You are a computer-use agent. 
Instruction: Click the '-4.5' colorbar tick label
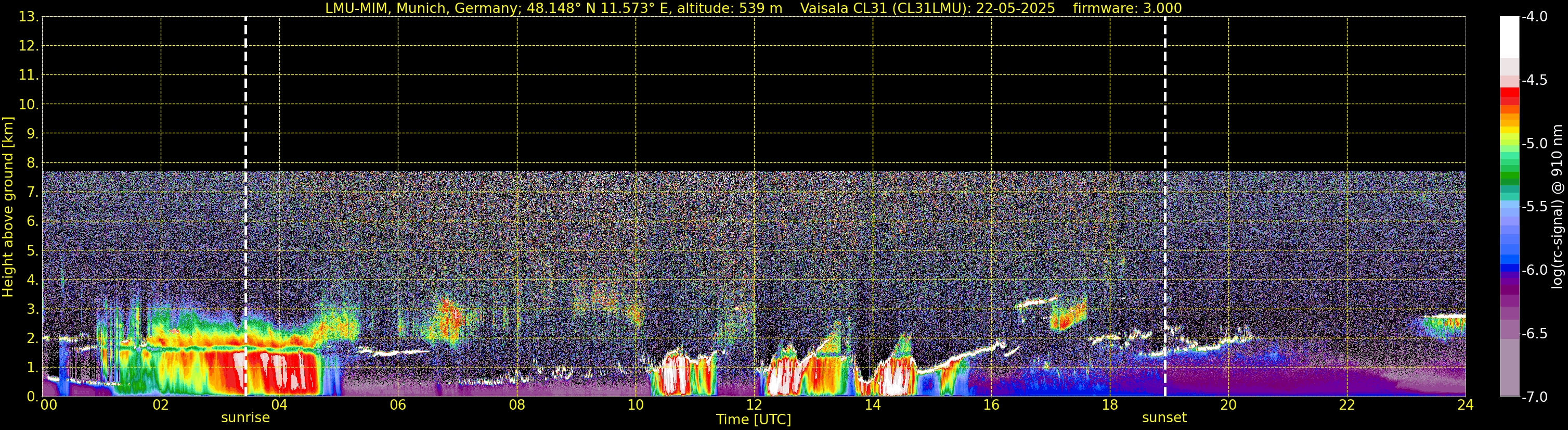pos(1534,80)
